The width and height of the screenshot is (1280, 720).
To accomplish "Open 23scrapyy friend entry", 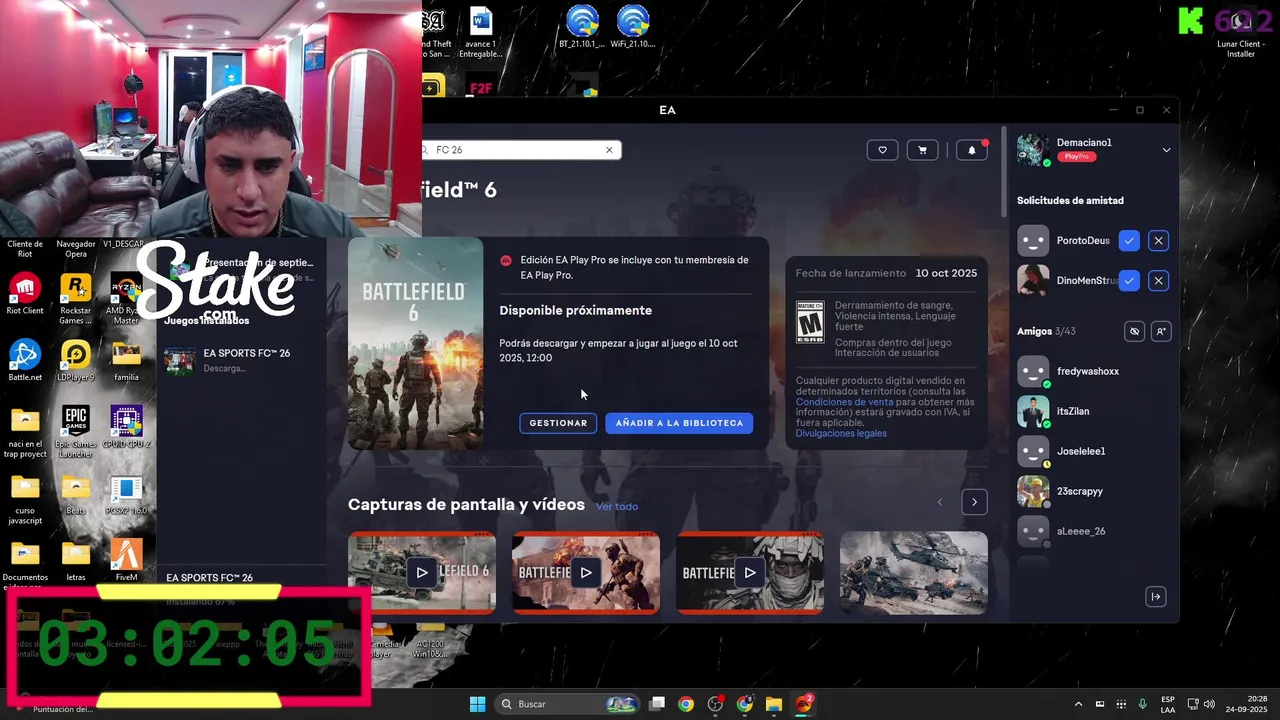I will (x=1092, y=491).
